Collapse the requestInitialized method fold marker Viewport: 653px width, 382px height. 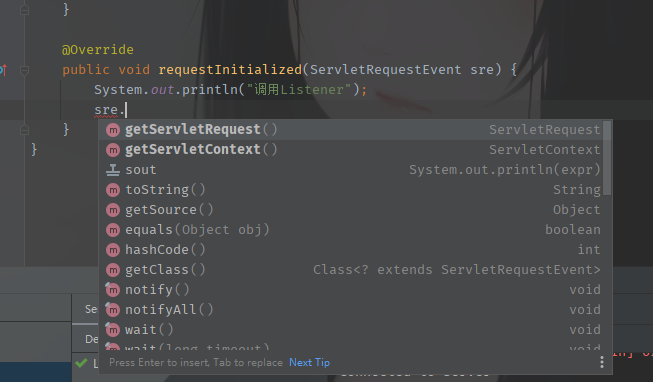point(25,70)
